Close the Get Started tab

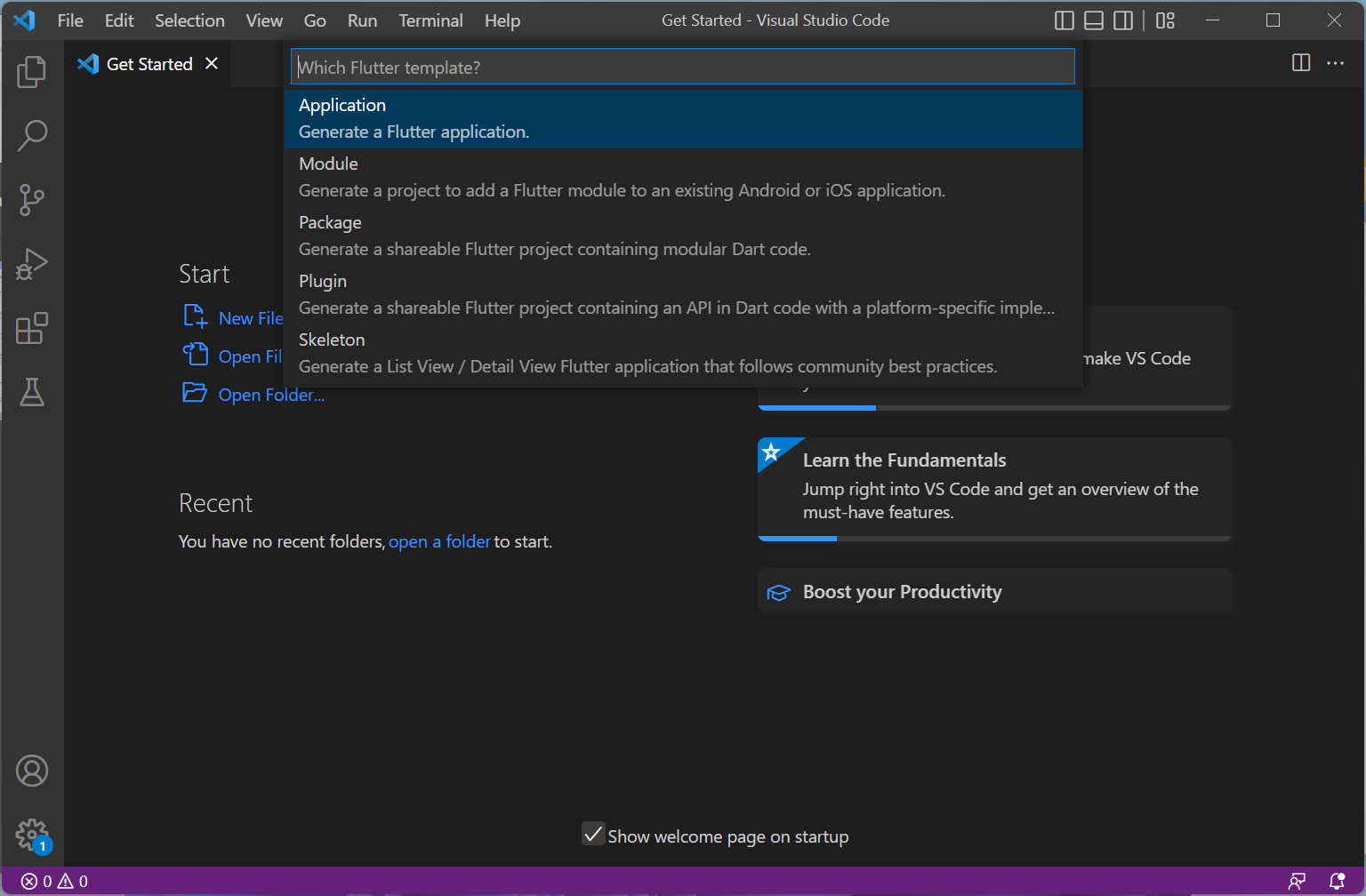click(x=212, y=63)
